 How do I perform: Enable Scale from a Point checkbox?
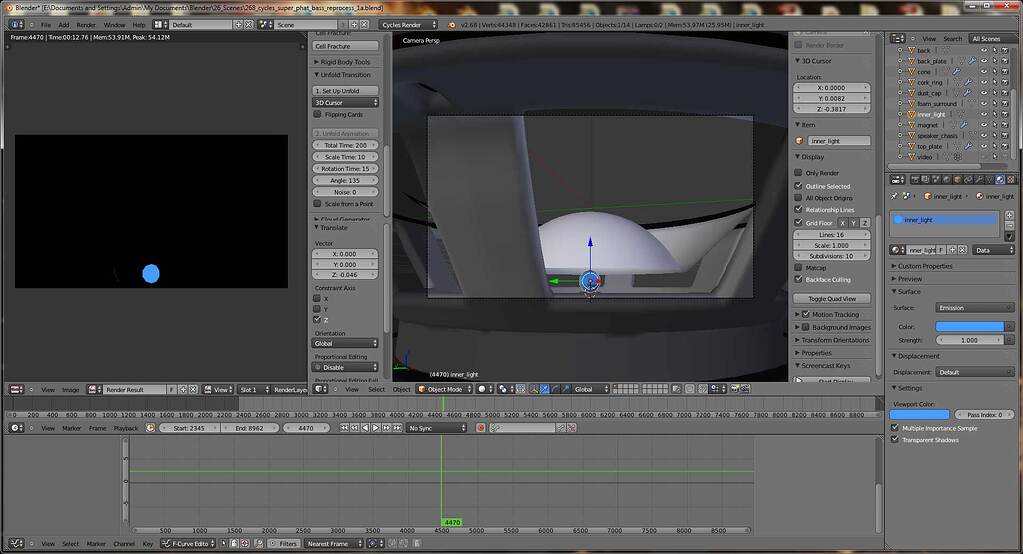(x=317, y=204)
